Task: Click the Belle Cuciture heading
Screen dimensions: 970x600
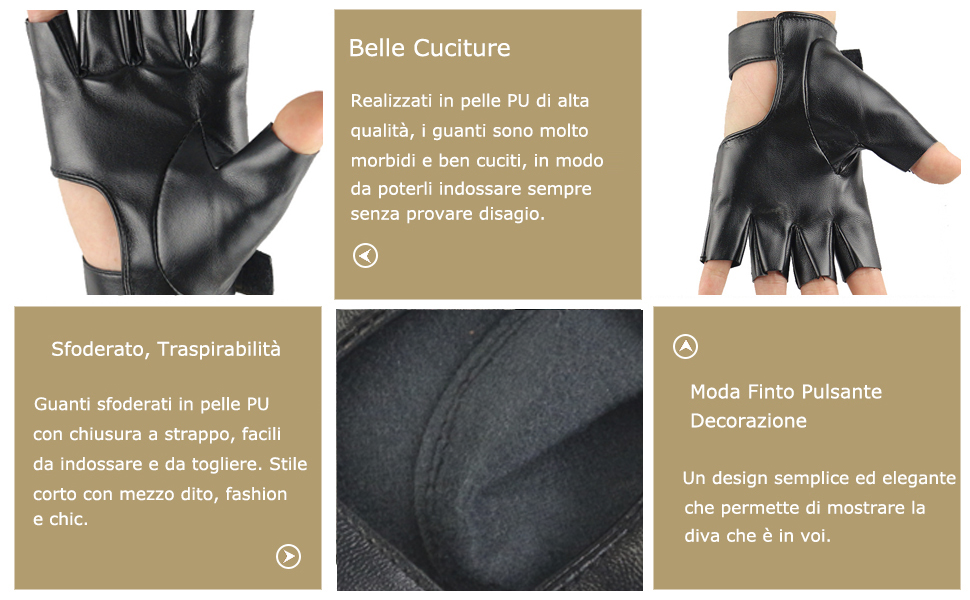Action: (429, 48)
